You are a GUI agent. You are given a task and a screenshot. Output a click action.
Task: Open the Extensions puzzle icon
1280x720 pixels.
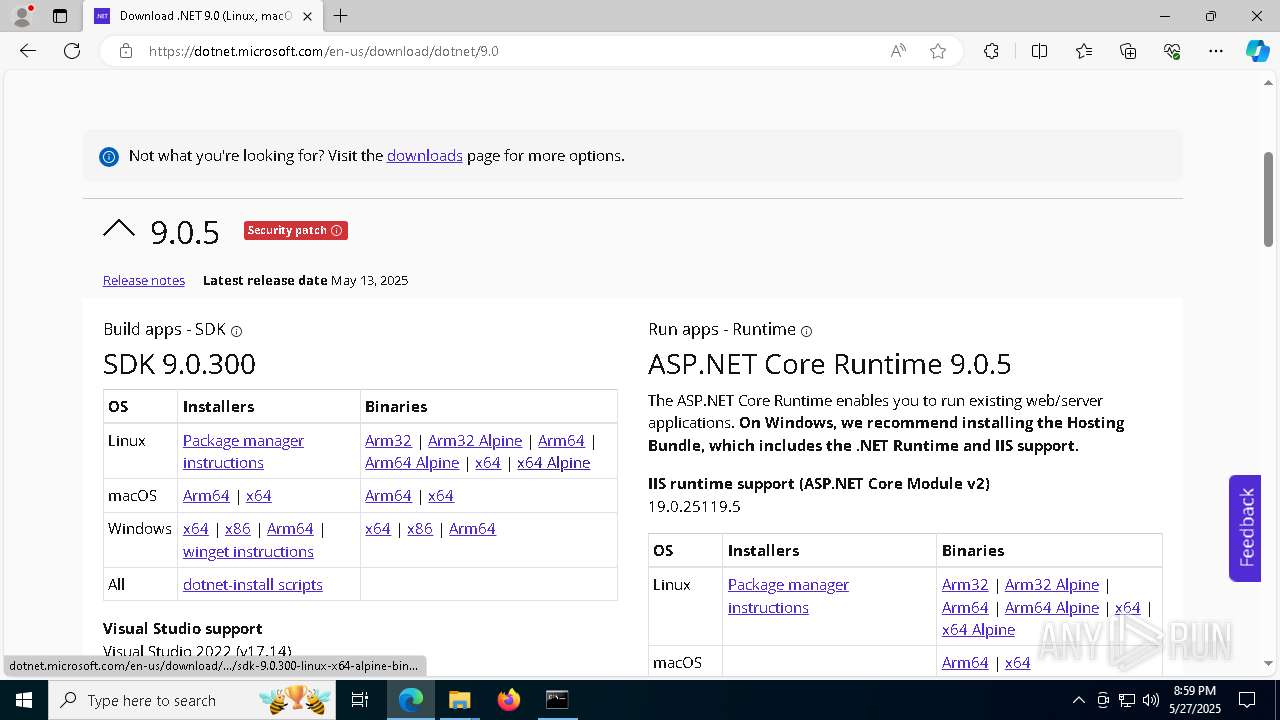pos(991,51)
